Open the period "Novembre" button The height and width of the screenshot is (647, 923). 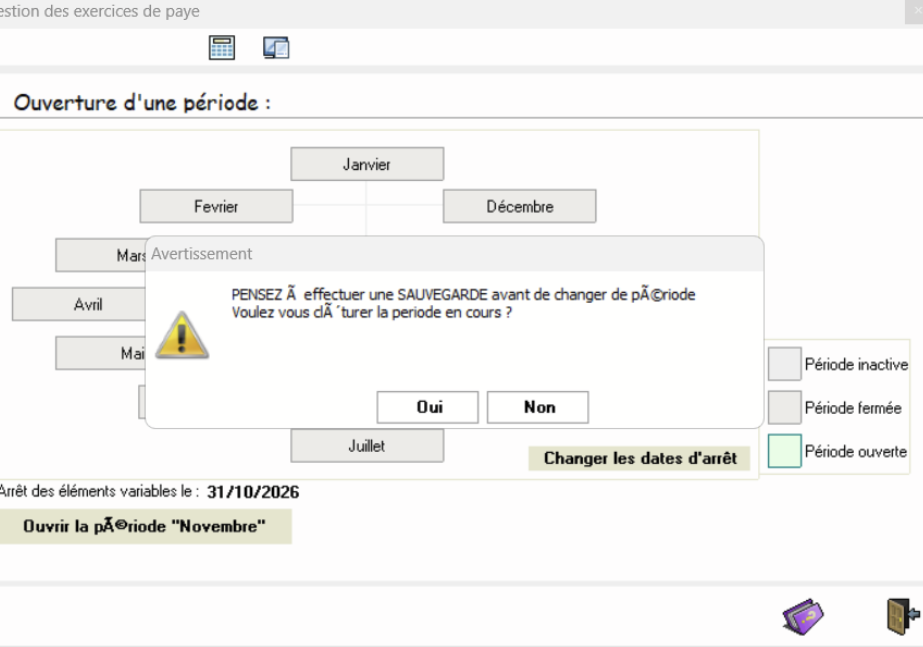click(145, 526)
